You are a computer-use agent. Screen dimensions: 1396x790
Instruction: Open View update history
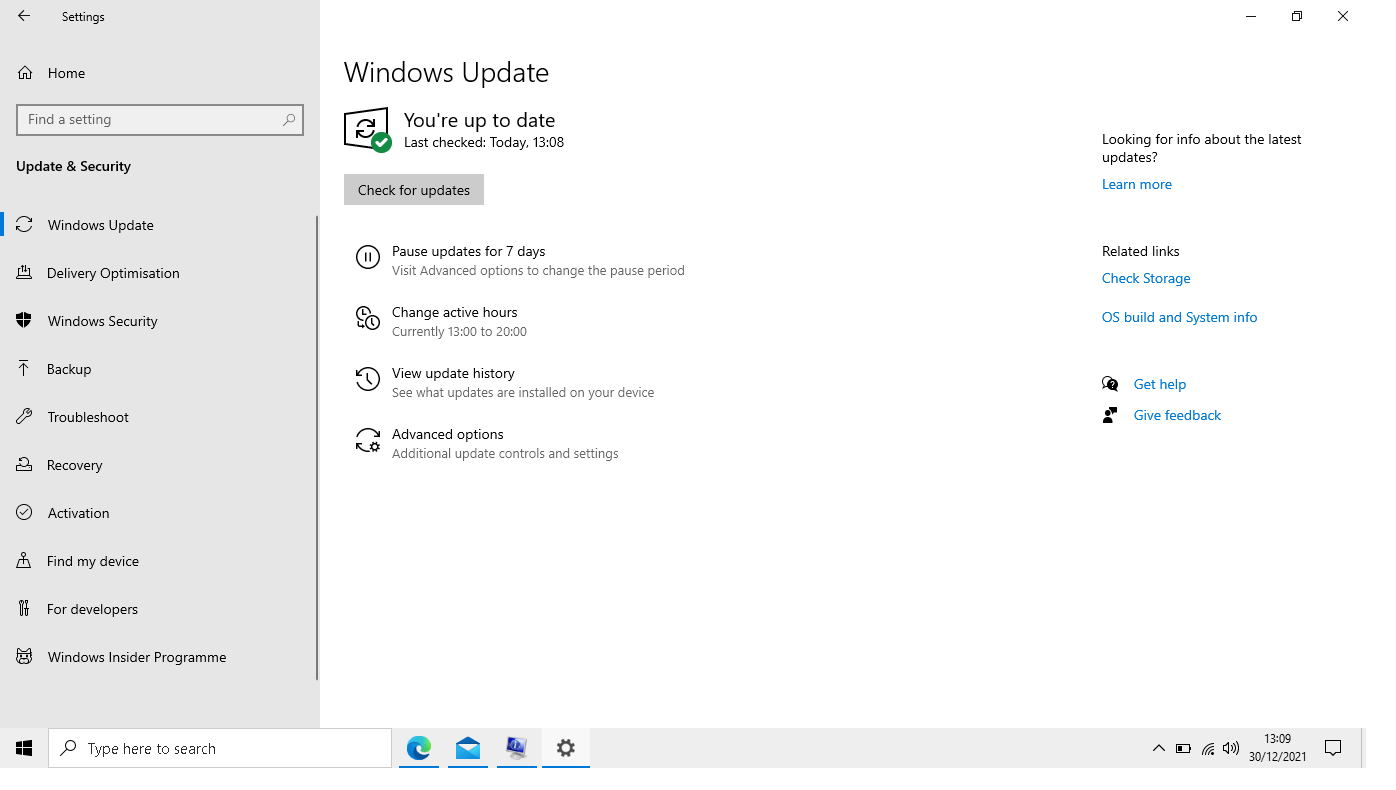tap(453, 373)
